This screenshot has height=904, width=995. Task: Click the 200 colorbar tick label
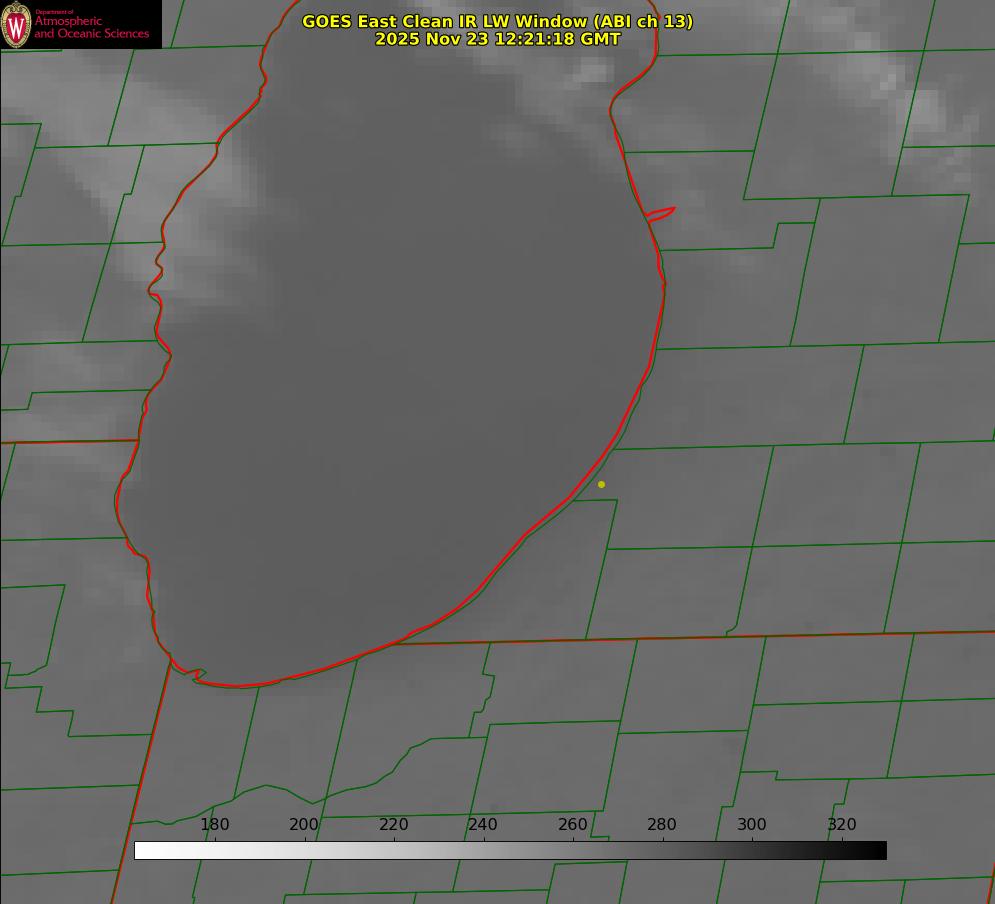pos(304,825)
